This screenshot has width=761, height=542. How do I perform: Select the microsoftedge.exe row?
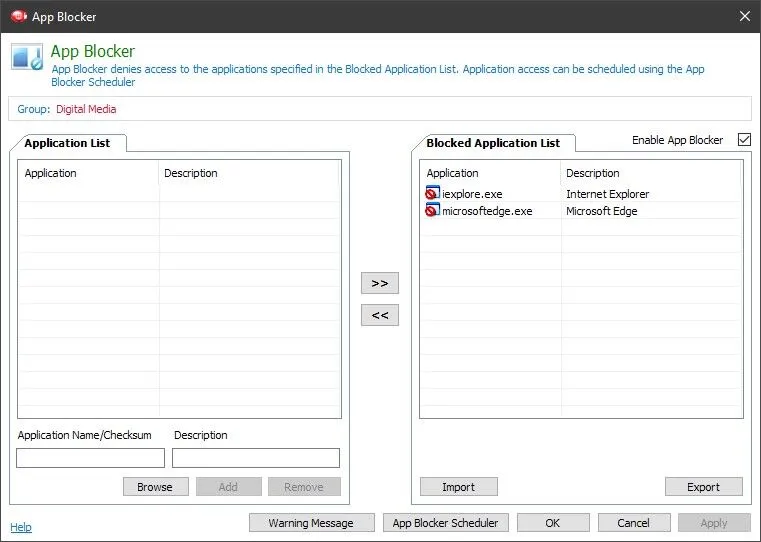click(581, 211)
